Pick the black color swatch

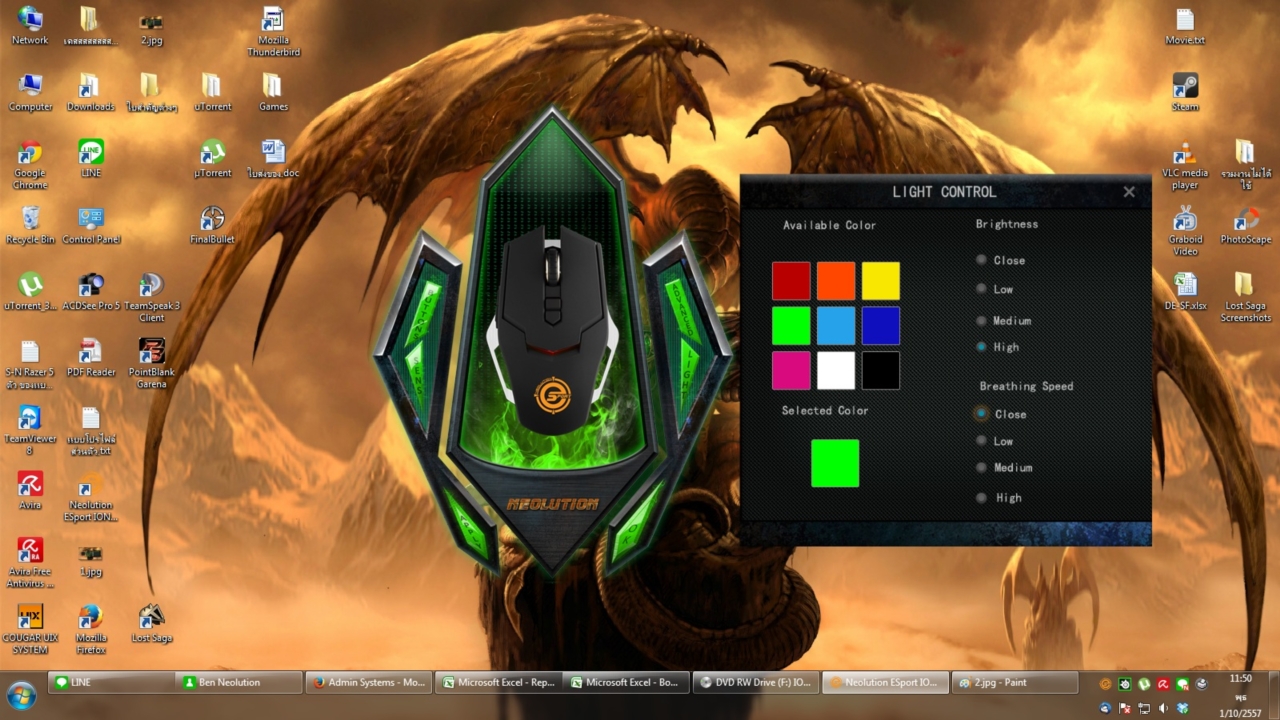[881, 370]
